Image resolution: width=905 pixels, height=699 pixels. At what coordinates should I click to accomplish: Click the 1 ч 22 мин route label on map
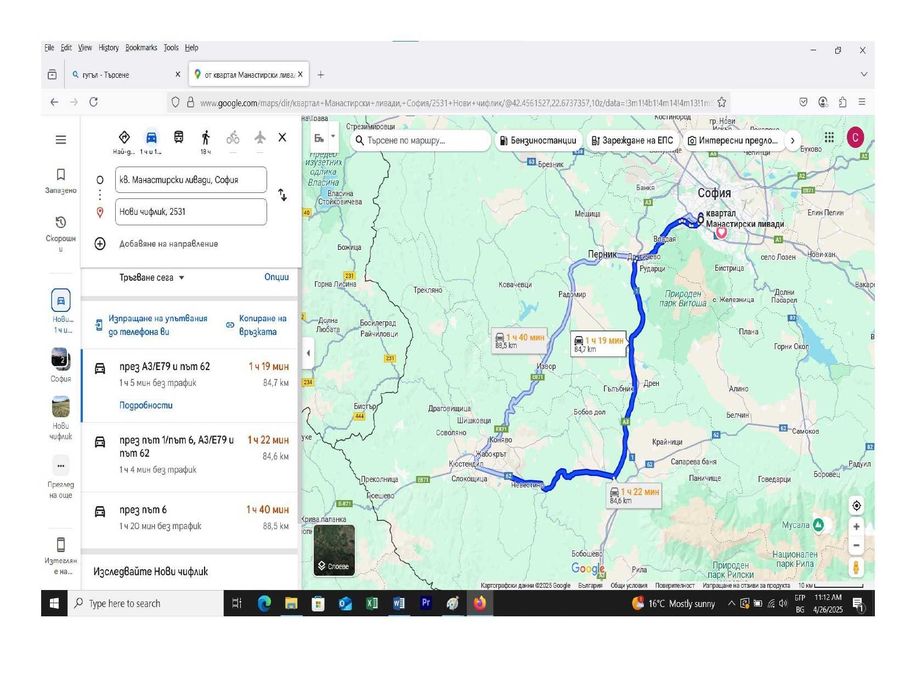click(634, 495)
